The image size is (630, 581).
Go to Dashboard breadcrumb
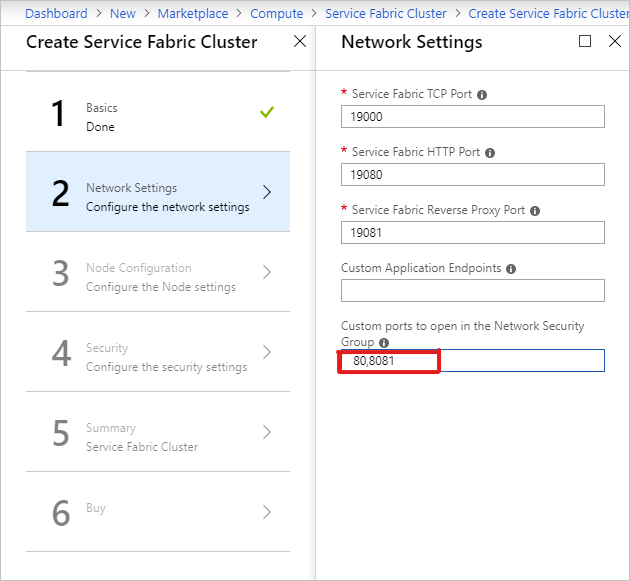point(56,13)
